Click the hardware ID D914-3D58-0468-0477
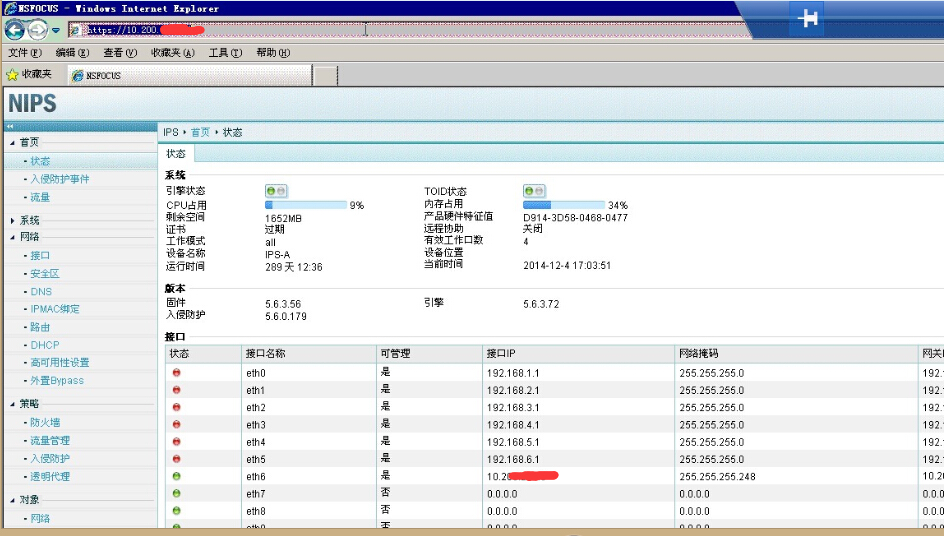This screenshot has height=536, width=944. pos(576,218)
